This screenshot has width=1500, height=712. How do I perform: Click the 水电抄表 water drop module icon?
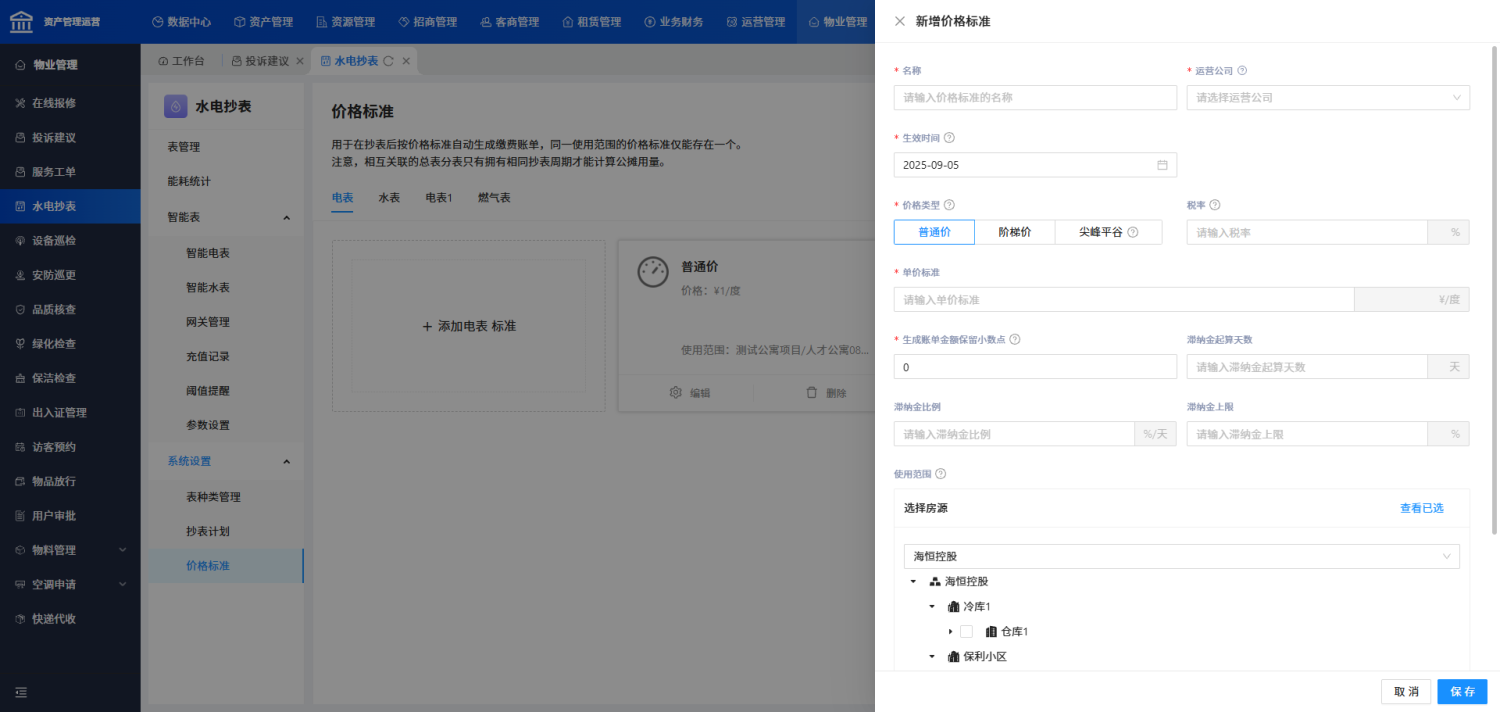176,106
